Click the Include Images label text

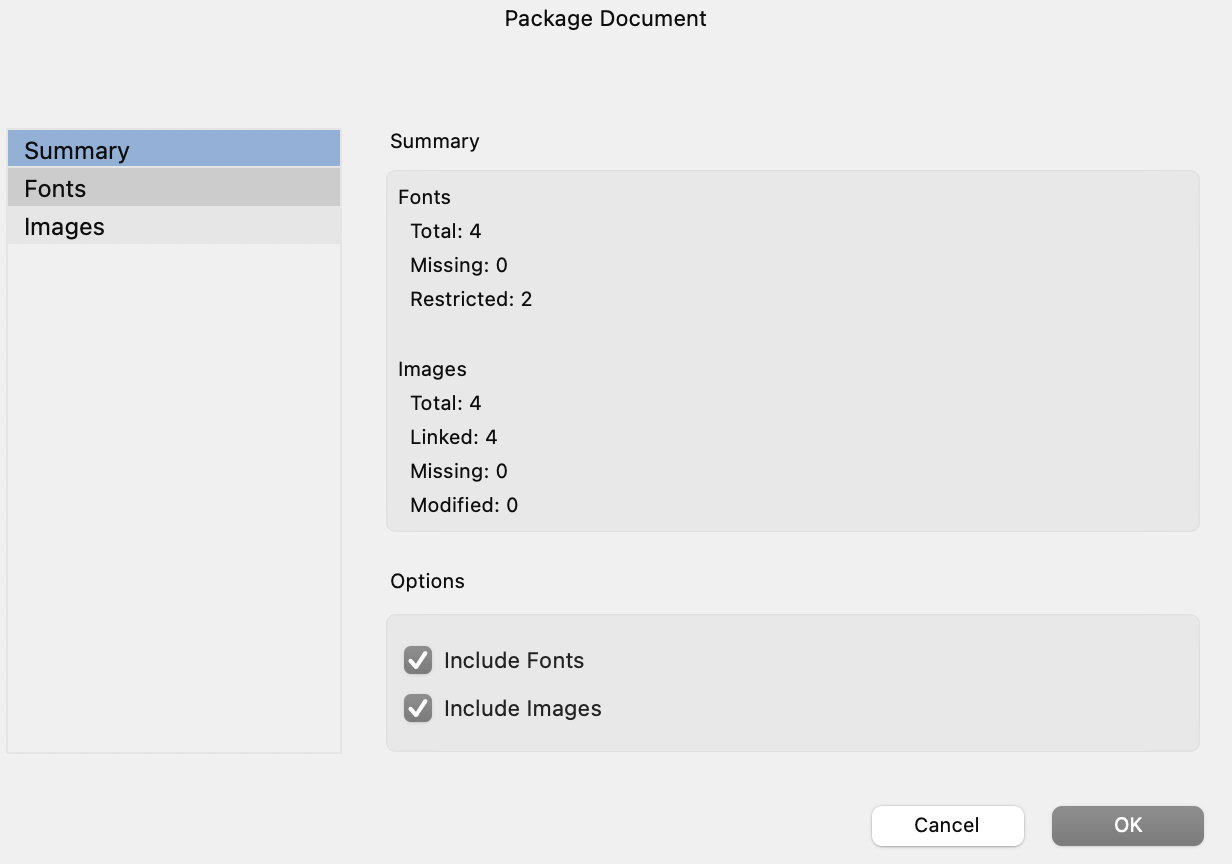click(x=523, y=708)
